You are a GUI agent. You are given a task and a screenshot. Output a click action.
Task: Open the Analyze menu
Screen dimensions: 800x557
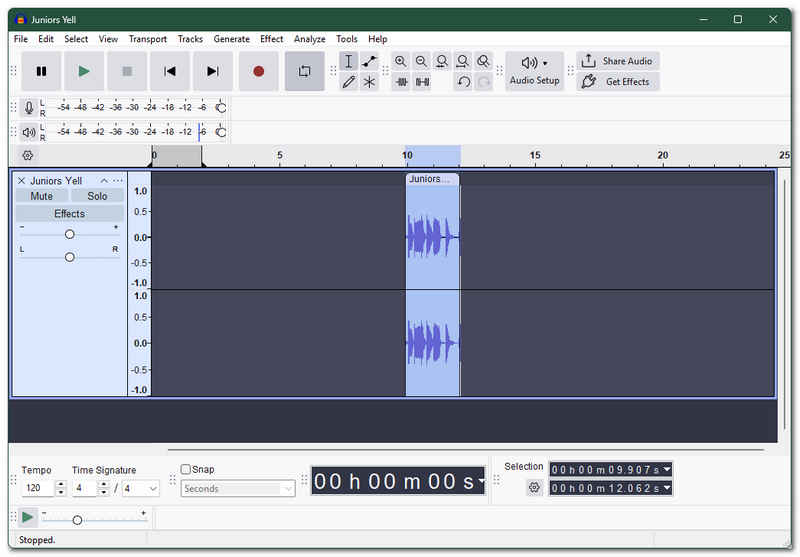click(310, 39)
